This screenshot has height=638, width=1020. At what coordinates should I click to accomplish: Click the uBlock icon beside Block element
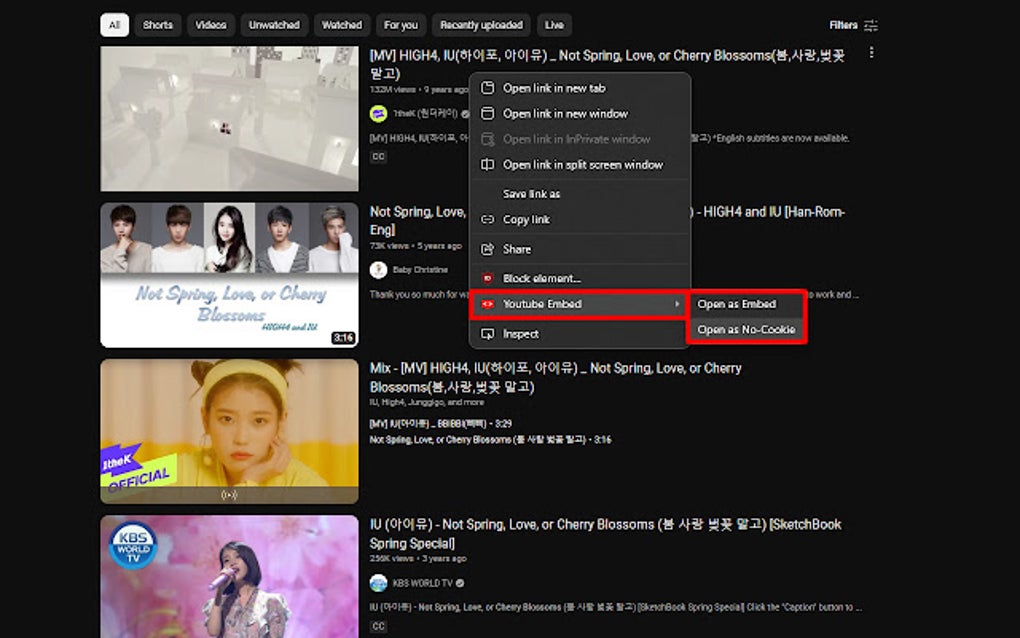pos(487,277)
